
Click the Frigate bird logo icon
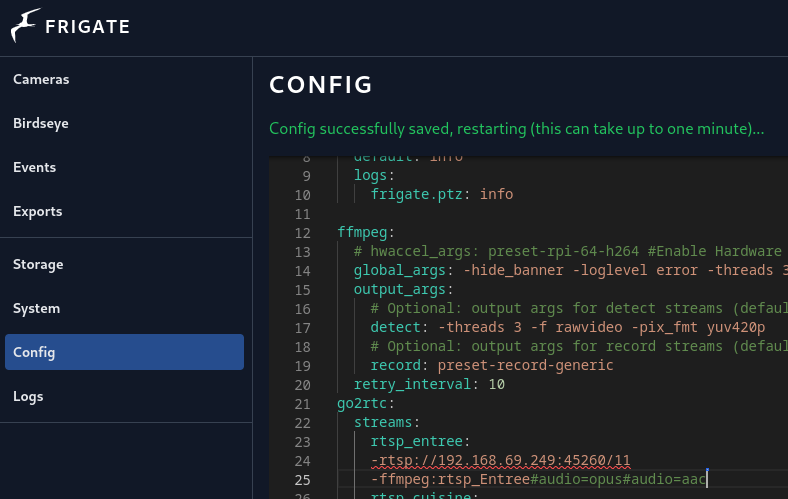(x=25, y=25)
